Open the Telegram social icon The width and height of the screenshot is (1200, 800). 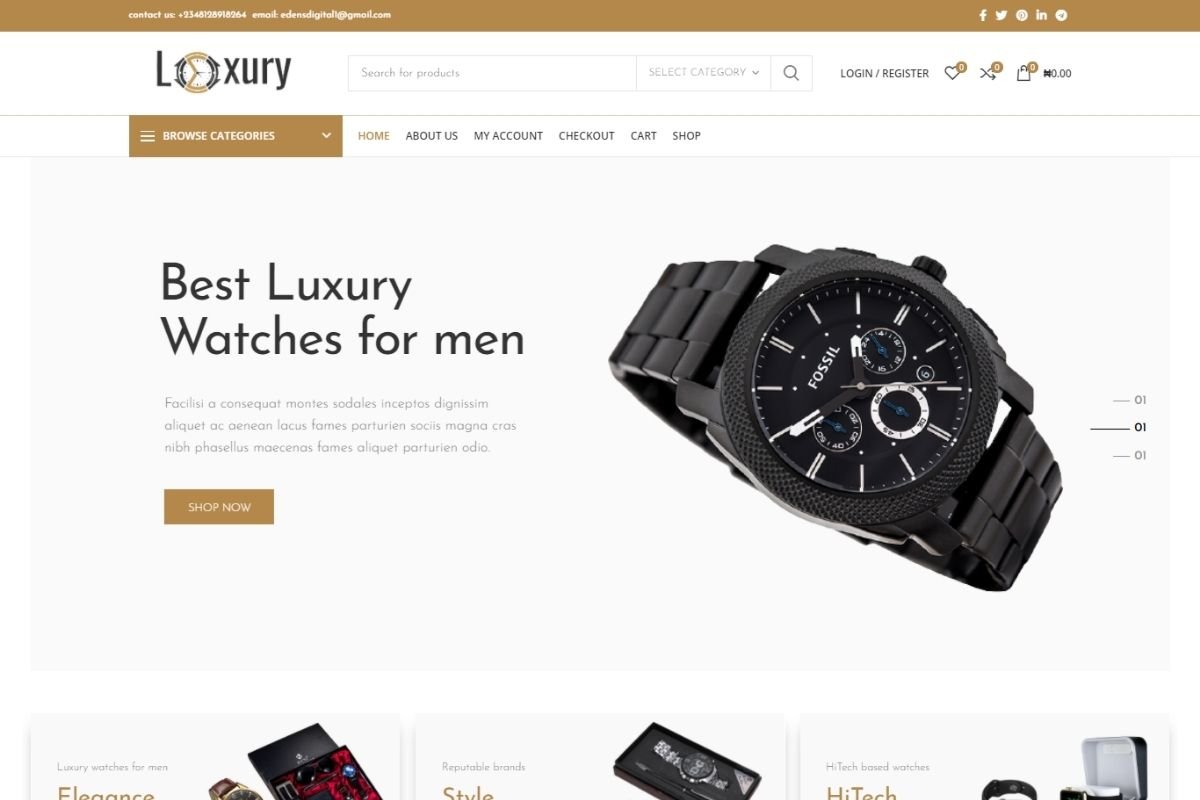pos(1061,15)
